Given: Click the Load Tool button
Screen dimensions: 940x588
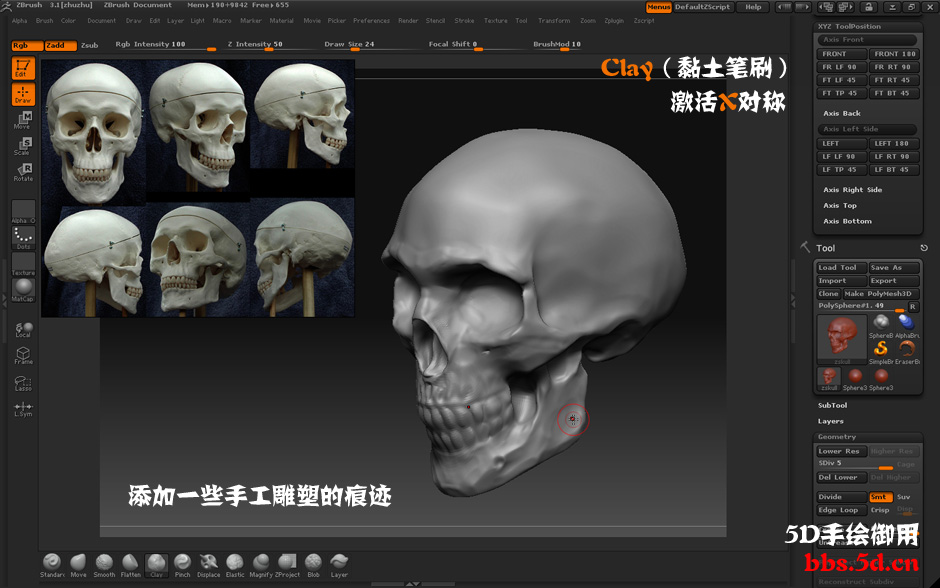Looking at the screenshot, I should click(841, 267).
